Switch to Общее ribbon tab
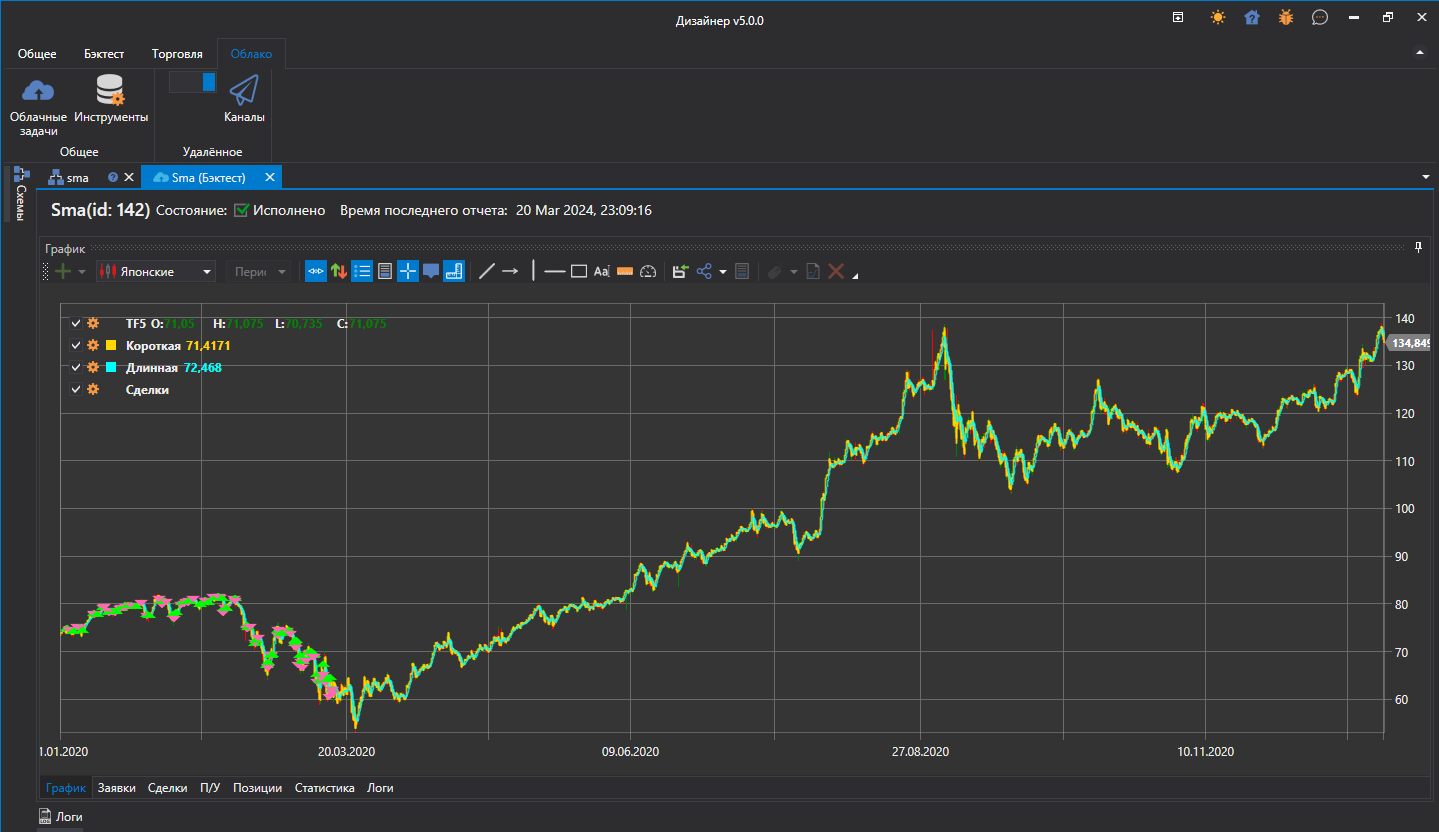 [x=37, y=54]
